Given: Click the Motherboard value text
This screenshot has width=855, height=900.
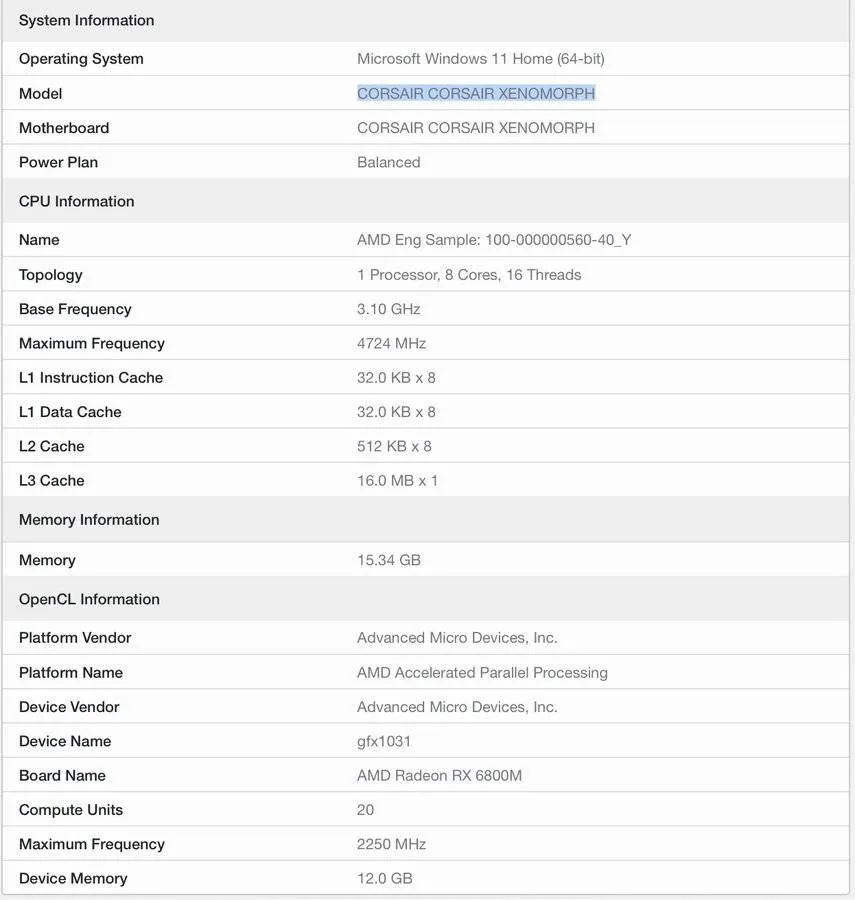Looking at the screenshot, I should (476, 127).
